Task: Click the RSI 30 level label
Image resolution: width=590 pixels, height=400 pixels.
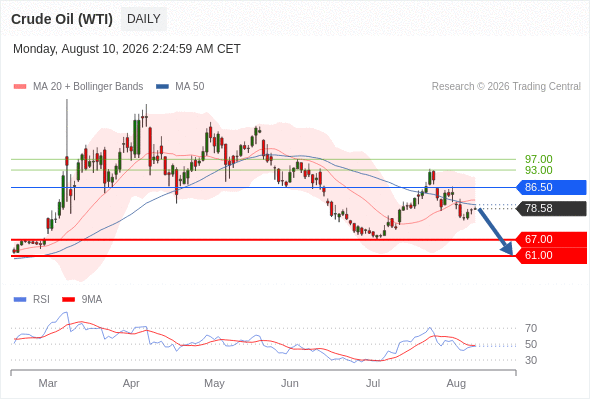Action: [x=531, y=360]
